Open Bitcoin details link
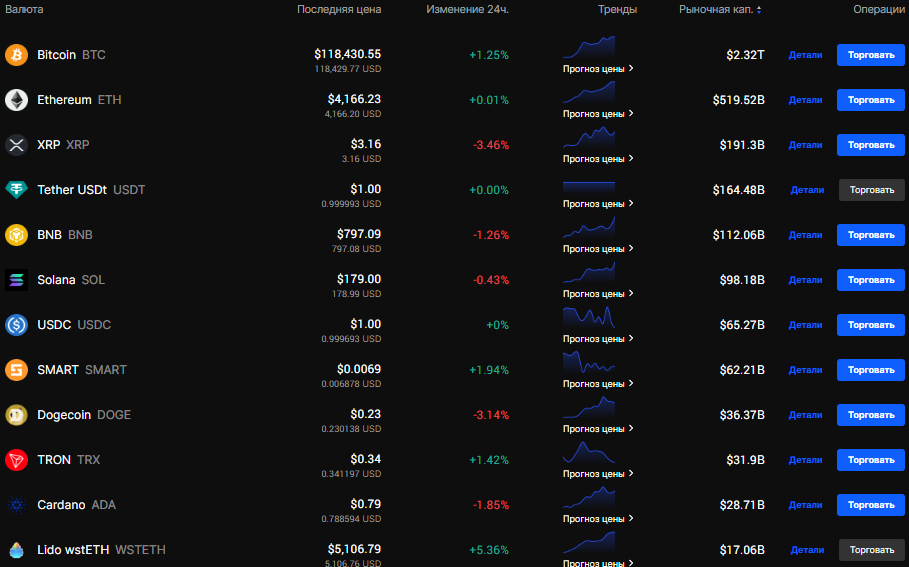The height and width of the screenshot is (567, 909). pos(805,55)
